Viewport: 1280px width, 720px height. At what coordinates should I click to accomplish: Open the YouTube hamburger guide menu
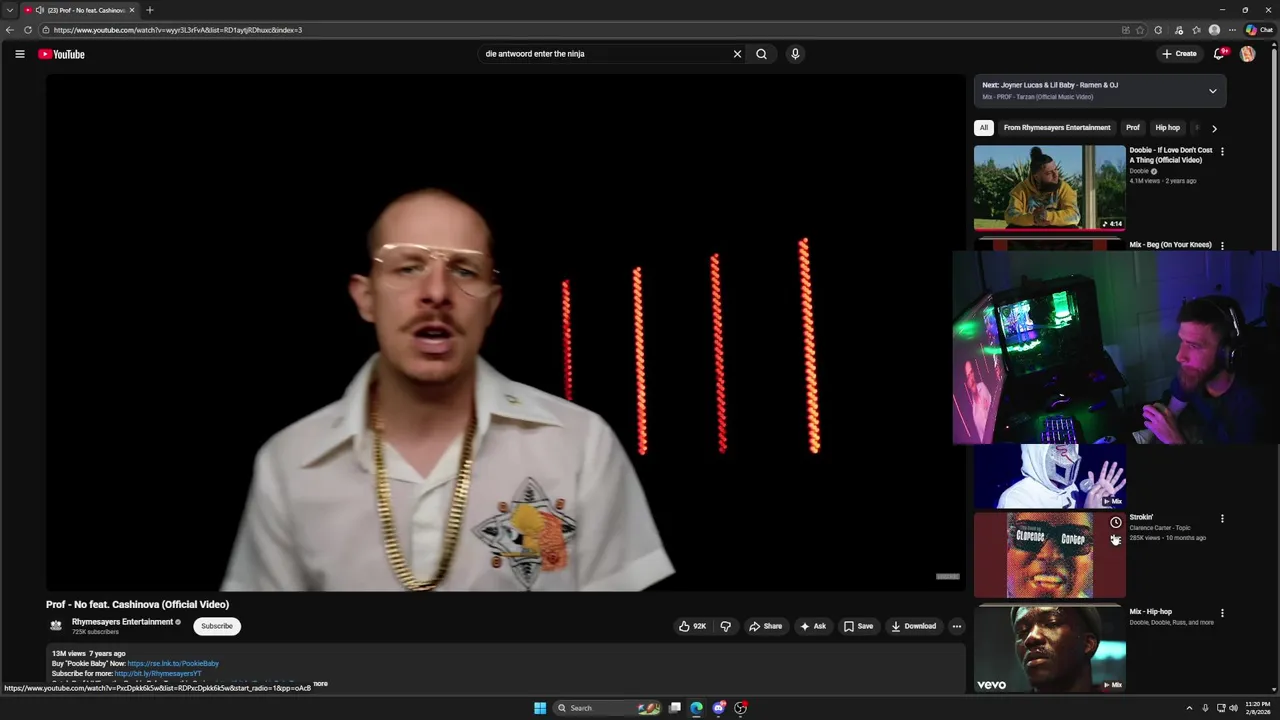click(x=19, y=54)
